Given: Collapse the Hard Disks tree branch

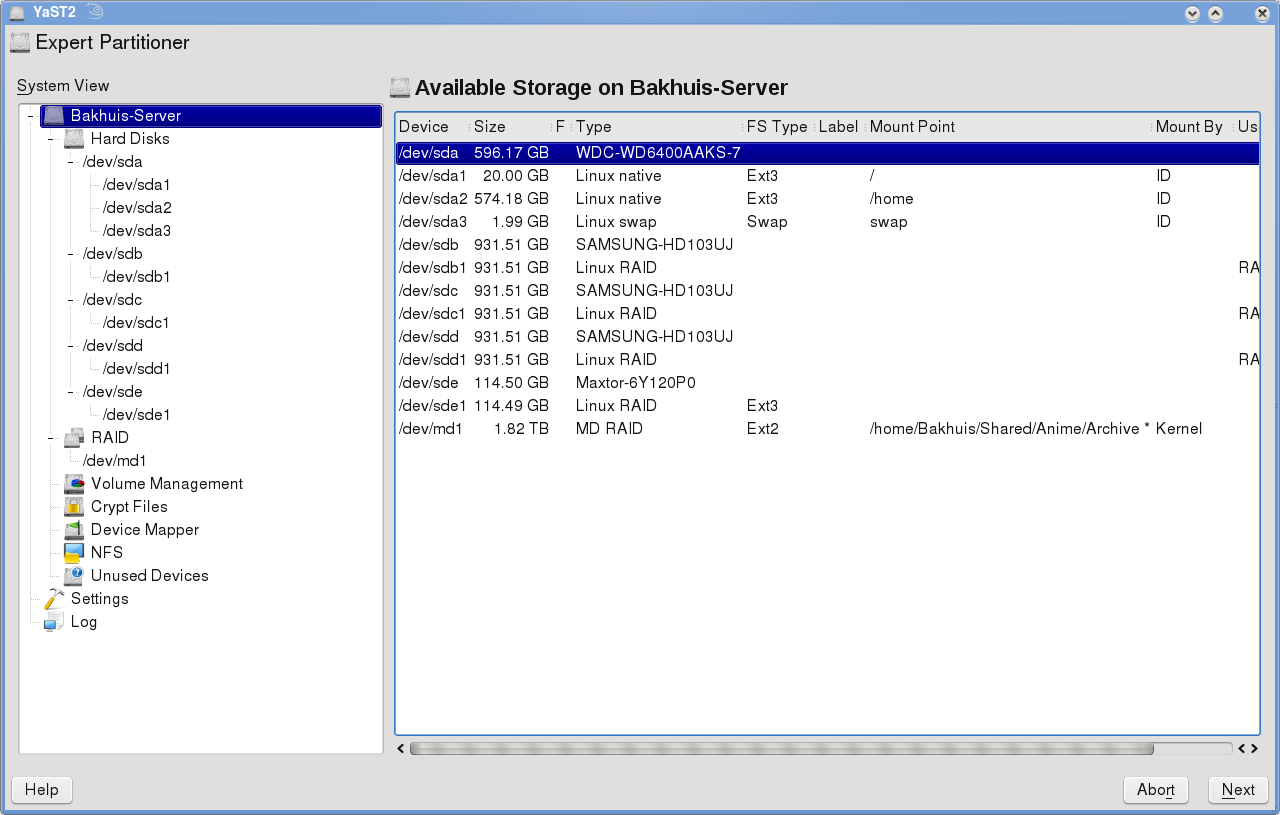Looking at the screenshot, I should pos(52,139).
